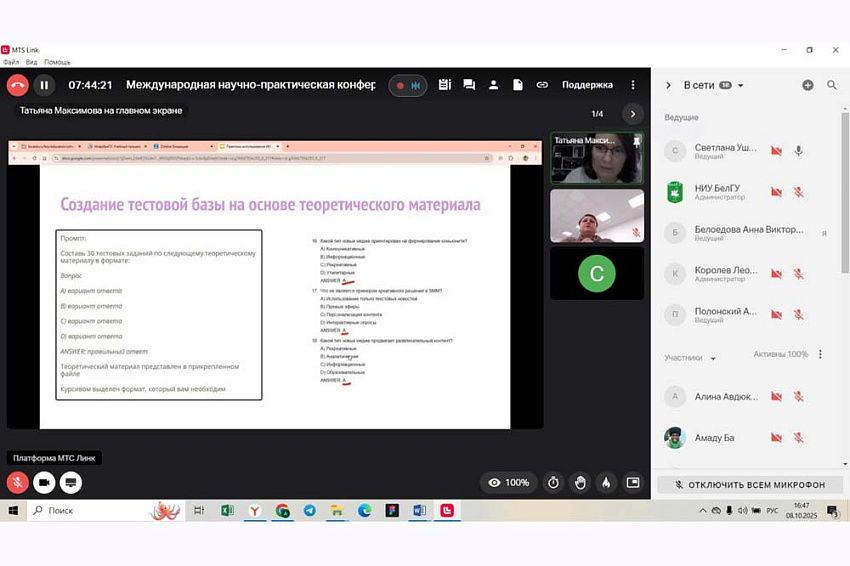Toggle Светлана Уш... microphone in the participant list
This screenshot has width=850, height=566.
798,151
